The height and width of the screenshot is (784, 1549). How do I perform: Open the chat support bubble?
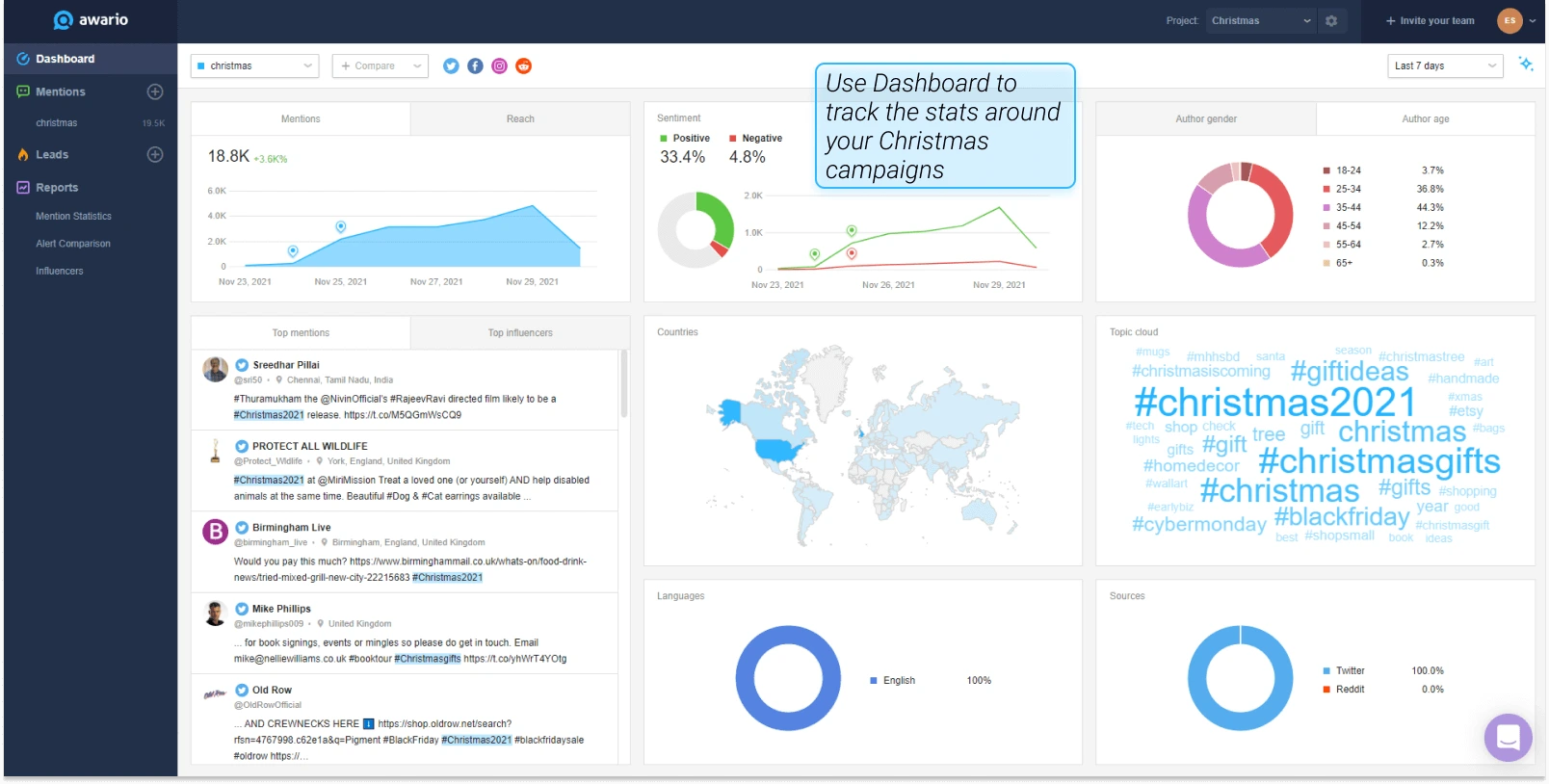click(1508, 738)
